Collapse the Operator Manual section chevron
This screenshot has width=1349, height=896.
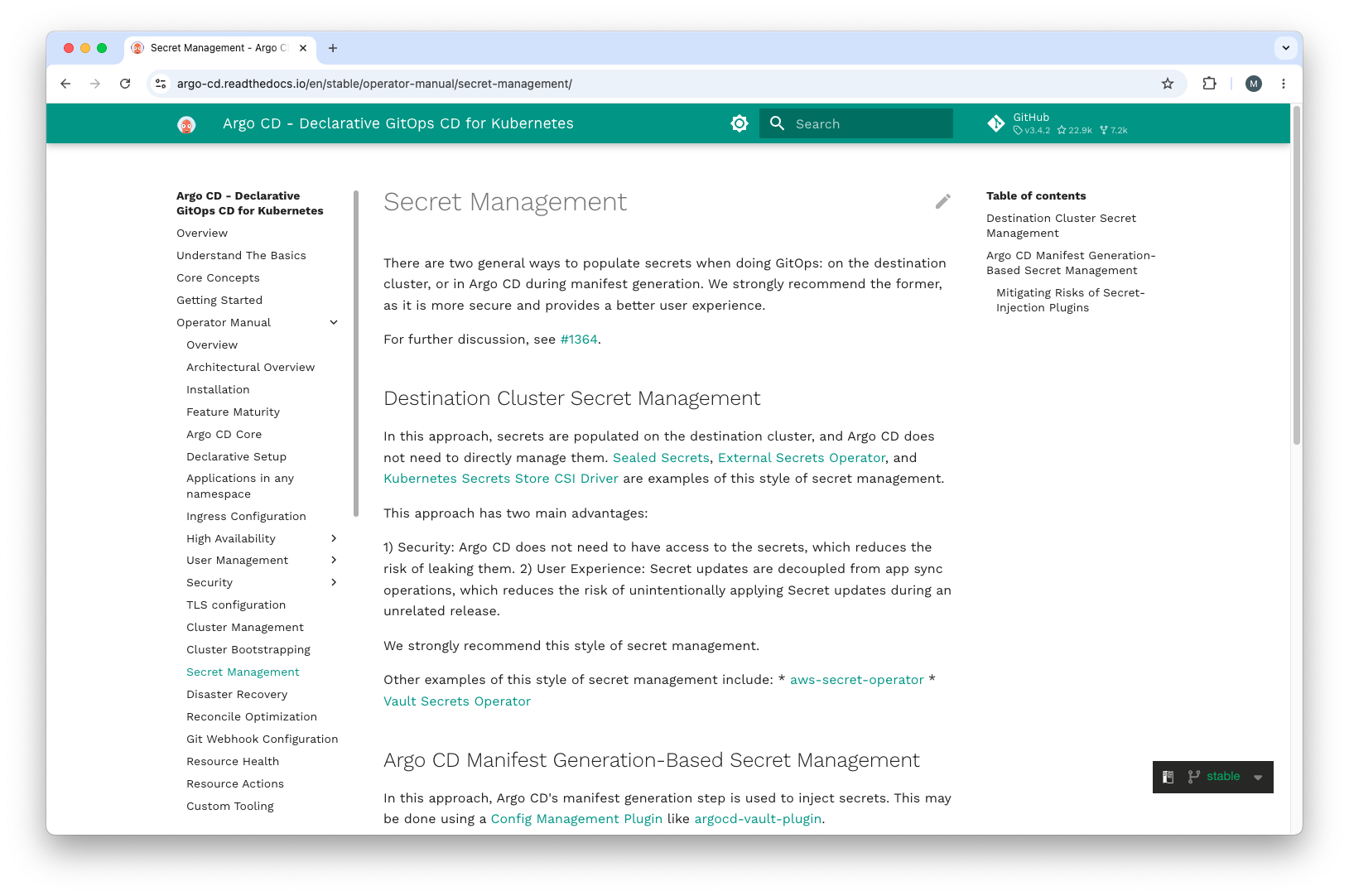click(x=334, y=322)
